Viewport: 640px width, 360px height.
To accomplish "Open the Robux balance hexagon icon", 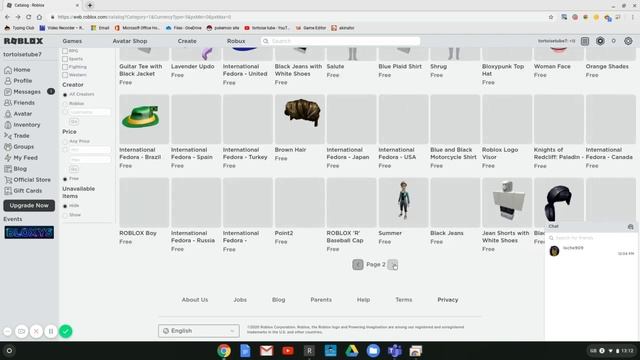I will (x=600, y=41).
